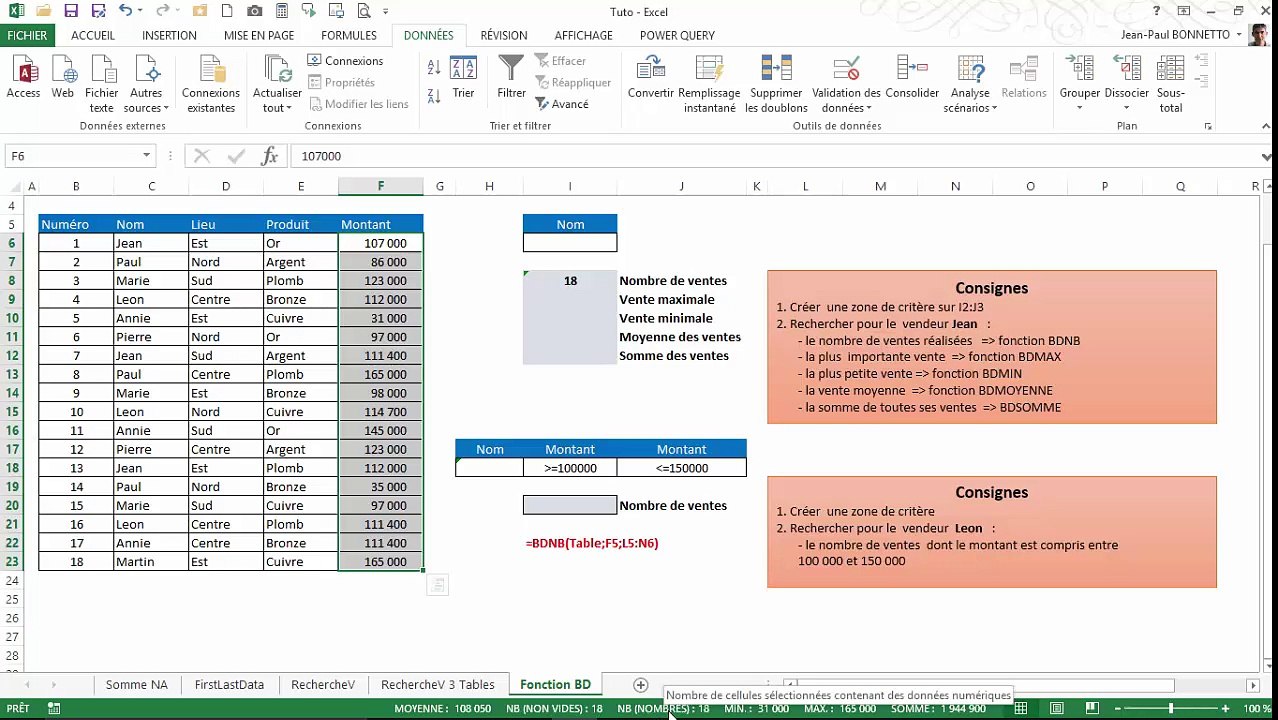Open Connexions existantes
The height and width of the screenshot is (720, 1278).
tap(211, 85)
